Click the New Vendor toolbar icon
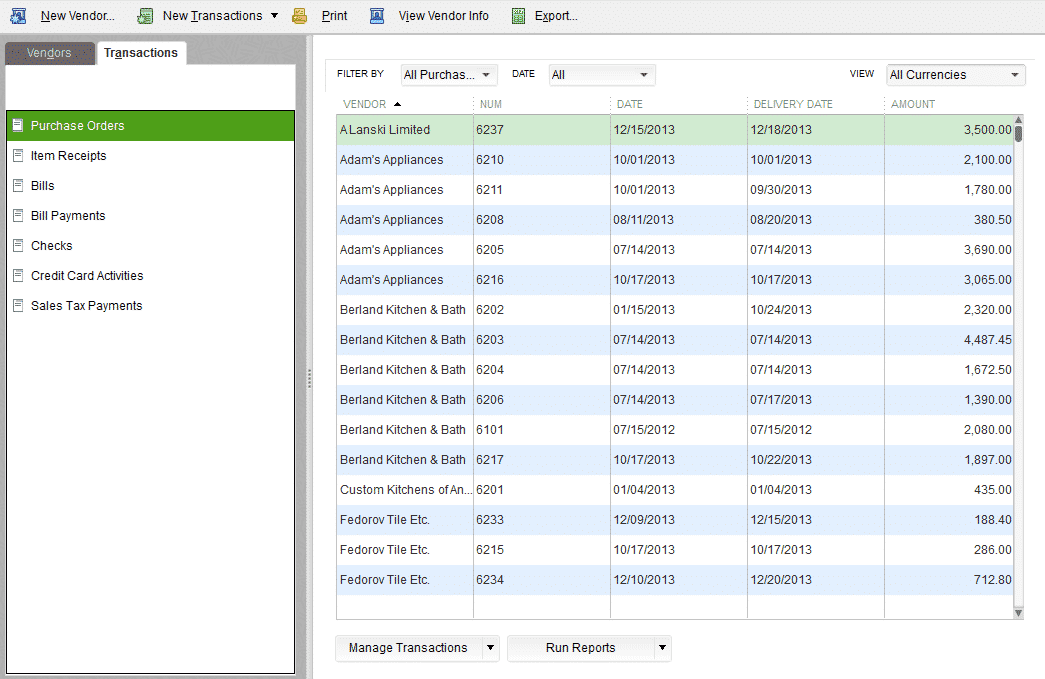Screen dimensions: 1045x679 [x=19, y=16]
